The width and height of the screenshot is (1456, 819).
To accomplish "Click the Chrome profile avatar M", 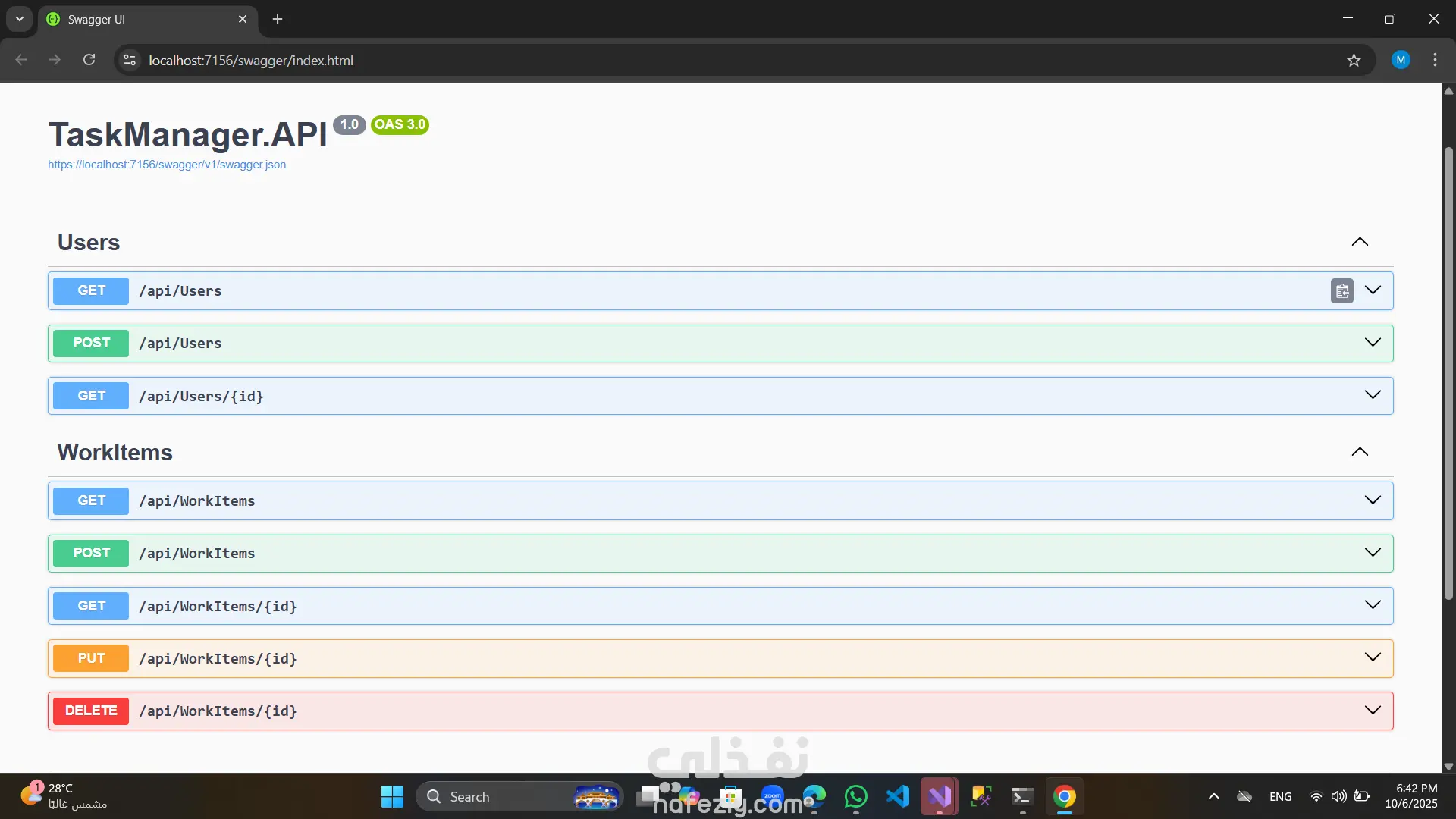I will [x=1400, y=60].
